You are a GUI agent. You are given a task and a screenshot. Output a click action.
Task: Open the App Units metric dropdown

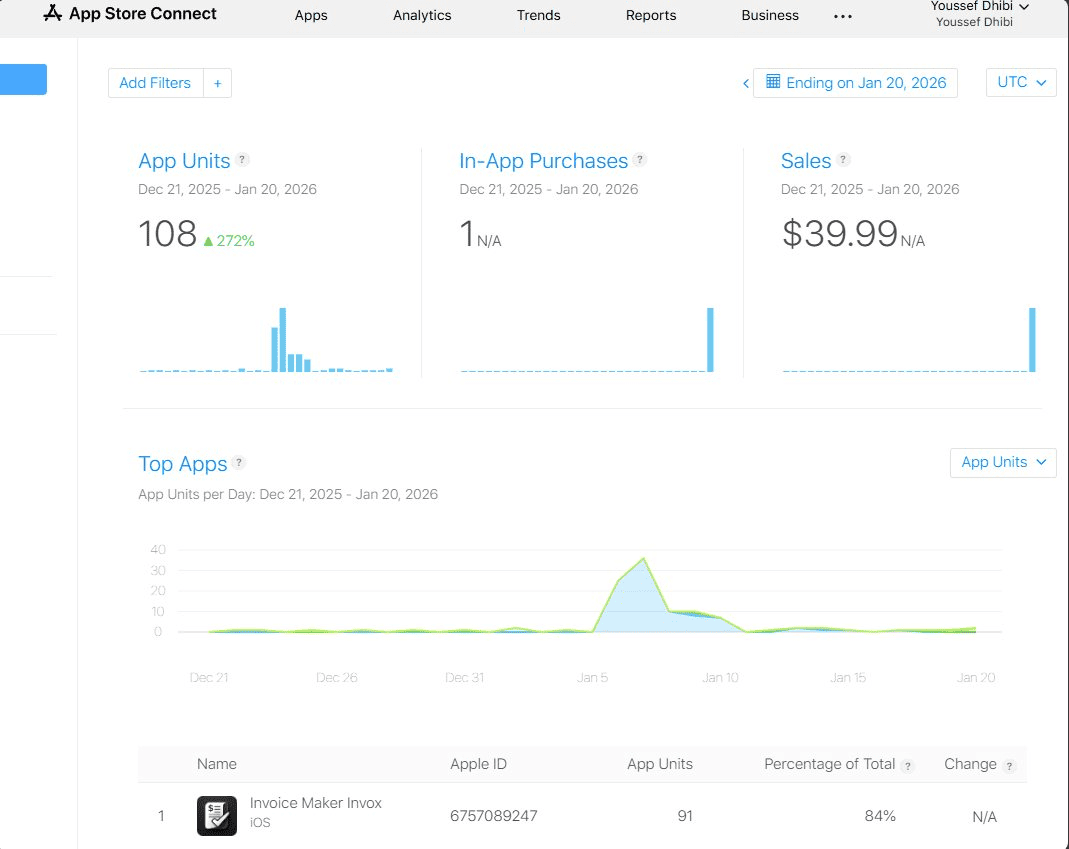tap(1003, 462)
